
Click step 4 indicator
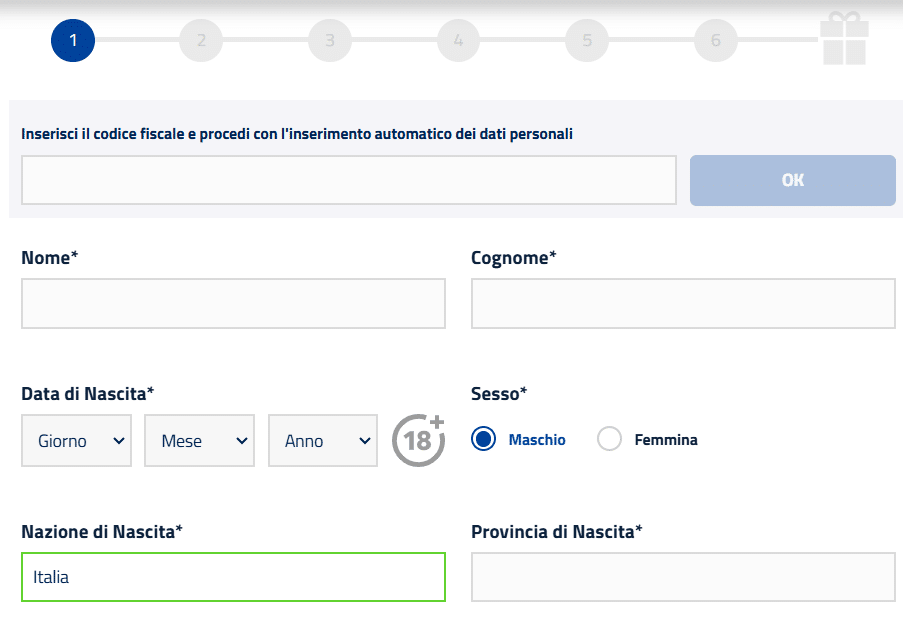click(458, 41)
